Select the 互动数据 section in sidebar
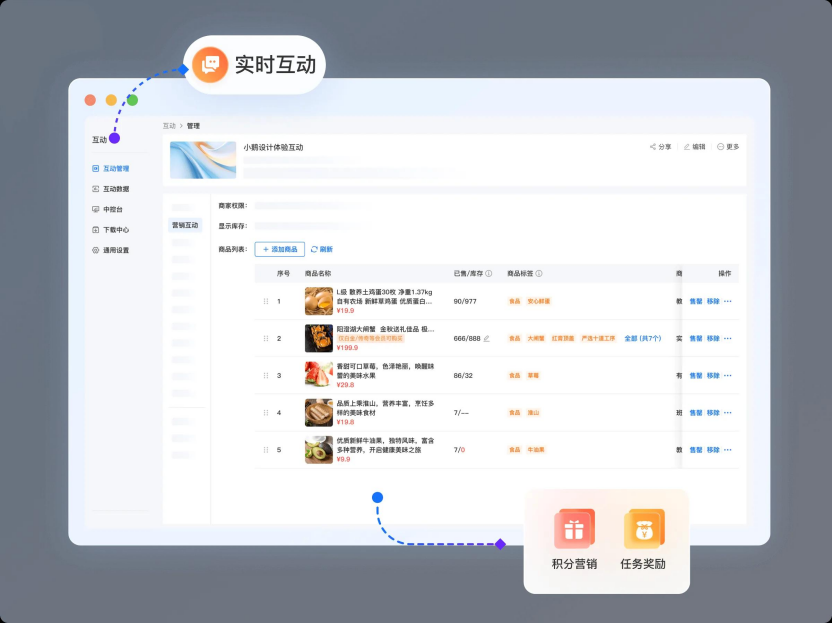 click(x=94, y=187)
